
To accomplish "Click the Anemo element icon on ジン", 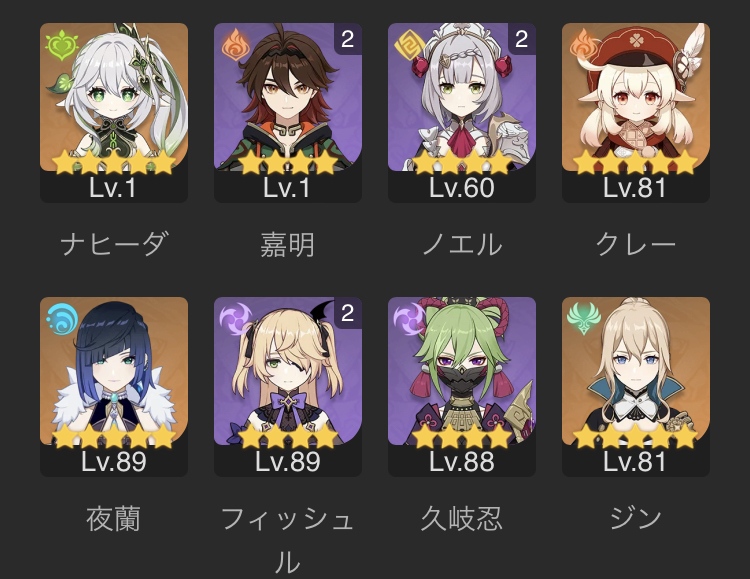I will pyautogui.click(x=584, y=319).
